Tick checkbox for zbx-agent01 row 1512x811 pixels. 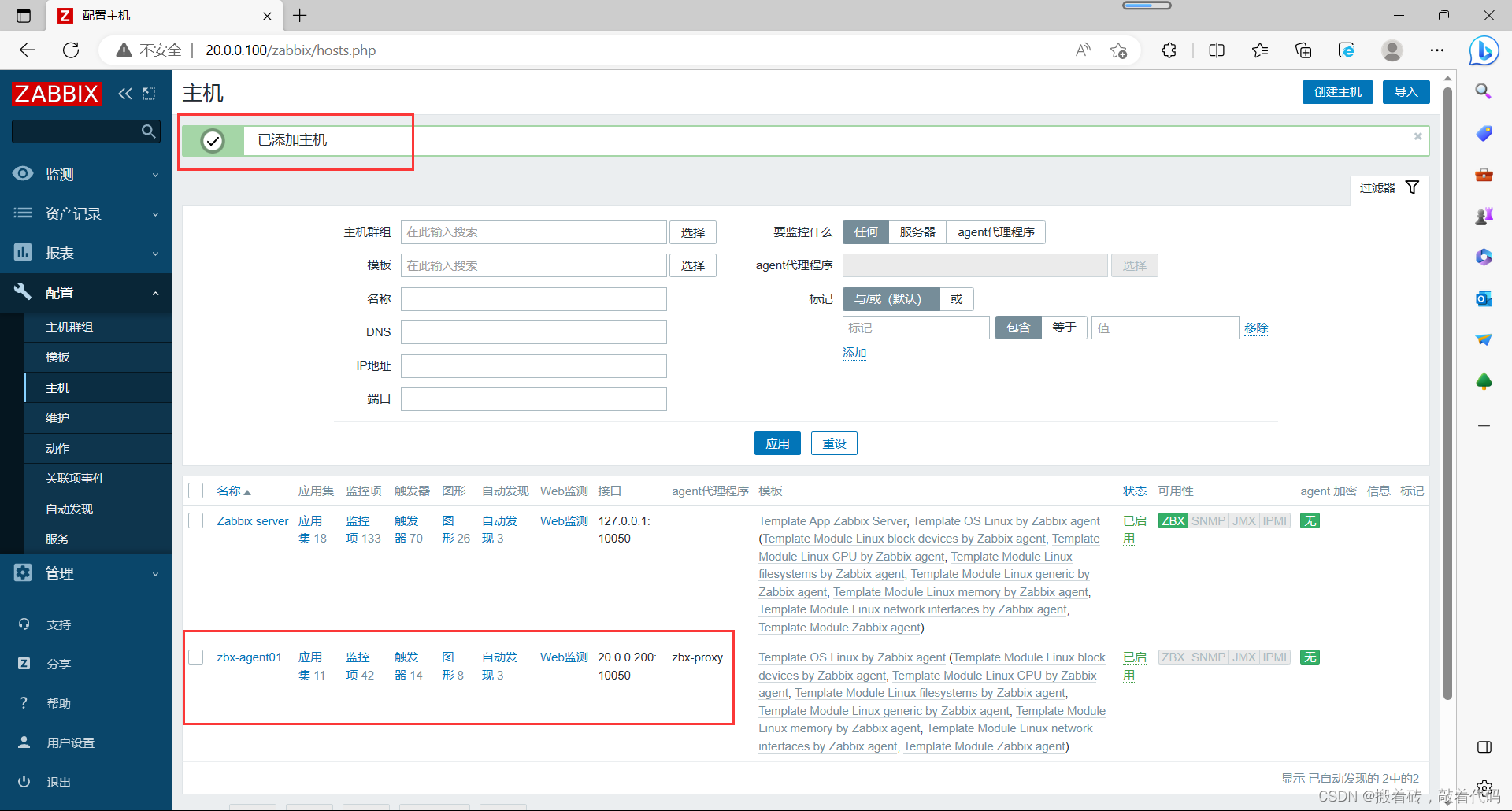(196, 657)
